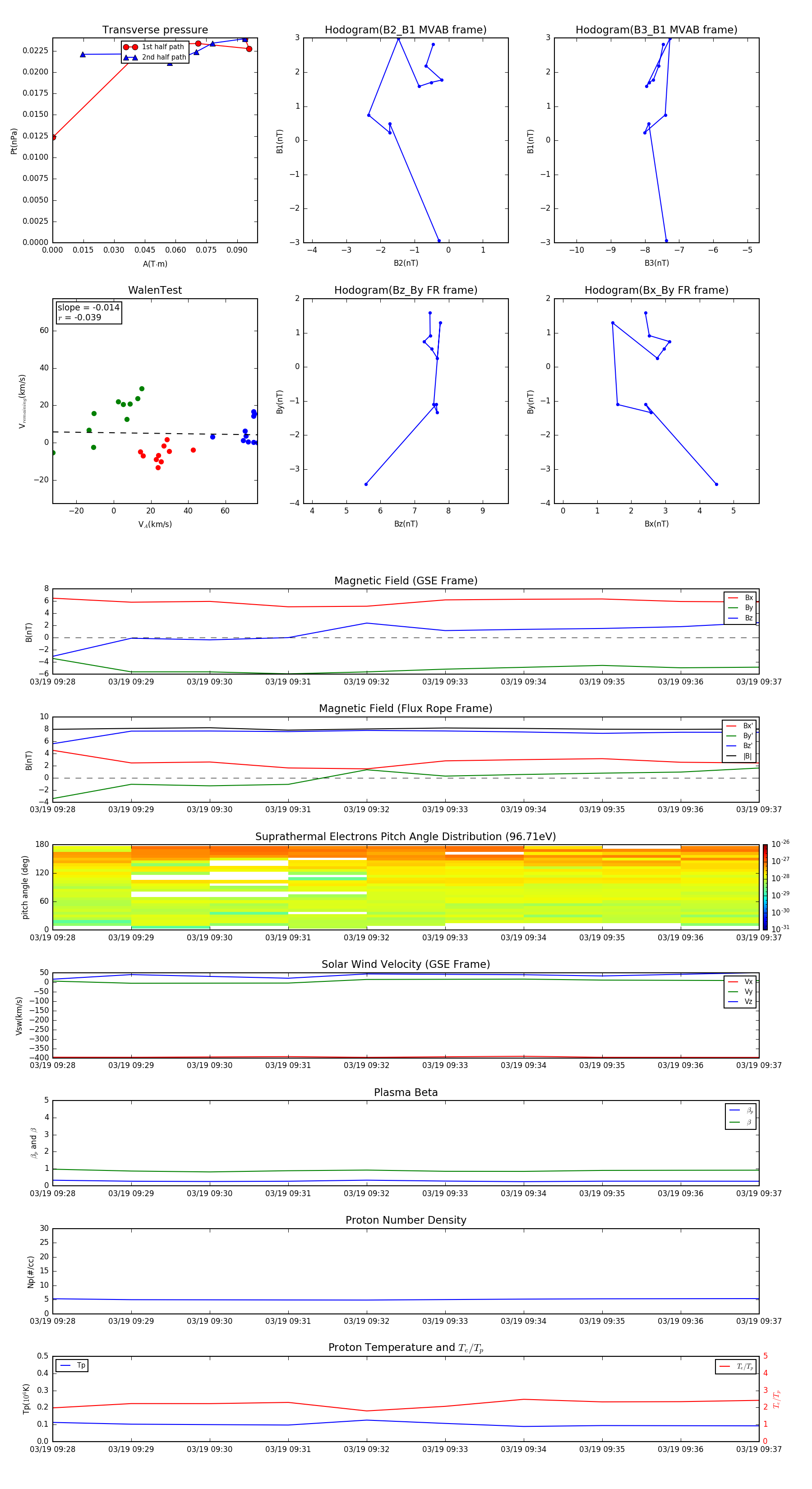Image resolution: width=812 pixels, height=1489 pixels.
Task: Click the Bx' legend entry in Flux Rope plot
Action: coord(739,726)
